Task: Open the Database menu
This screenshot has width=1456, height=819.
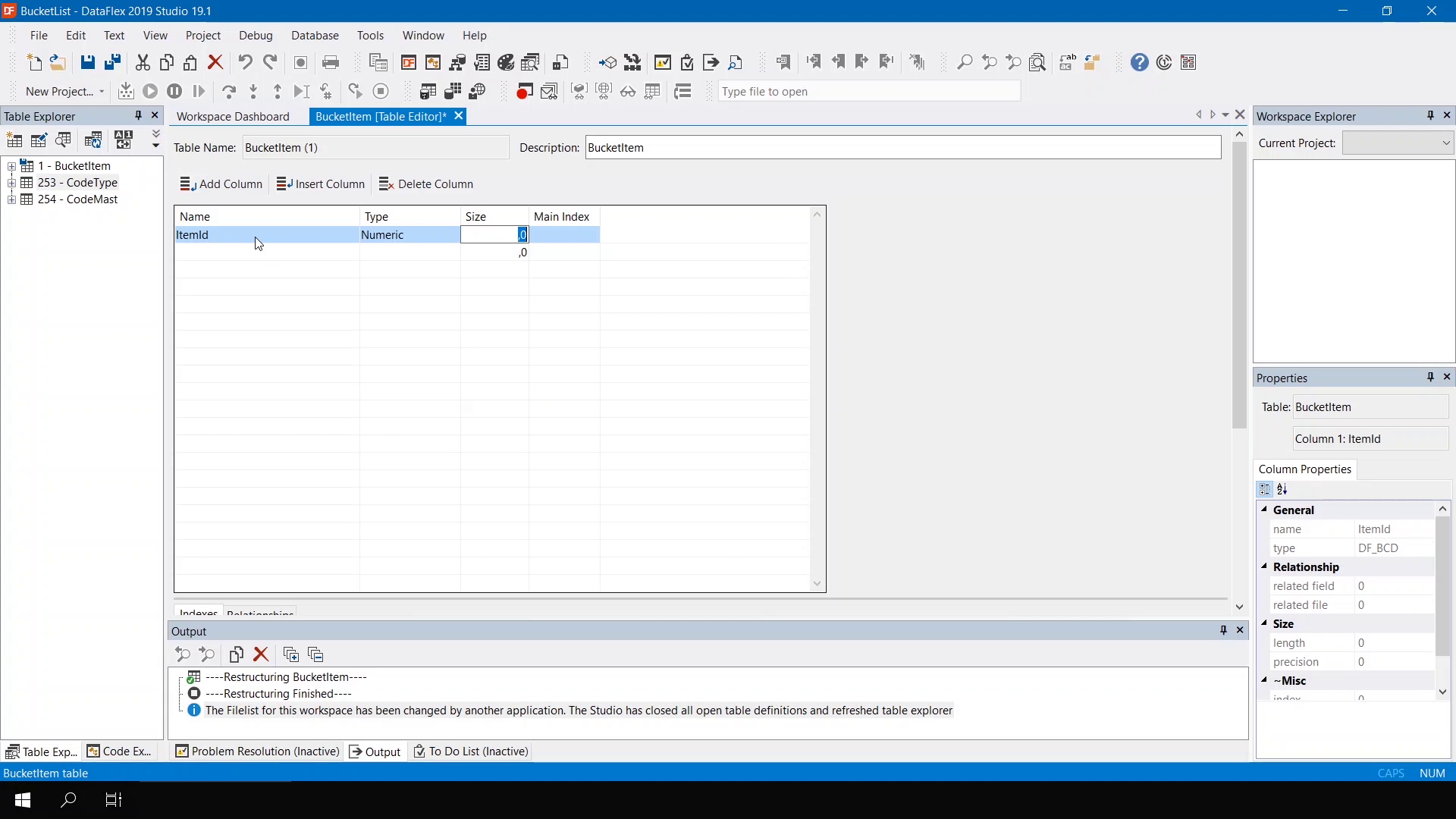Action: point(315,36)
